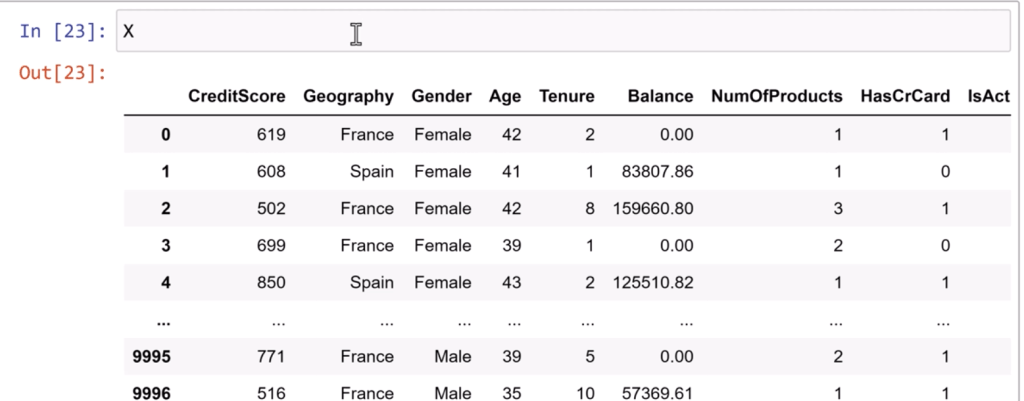Select row index 9995 label
The height and width of the screenshot is (401, 1024).
point(153,357)
